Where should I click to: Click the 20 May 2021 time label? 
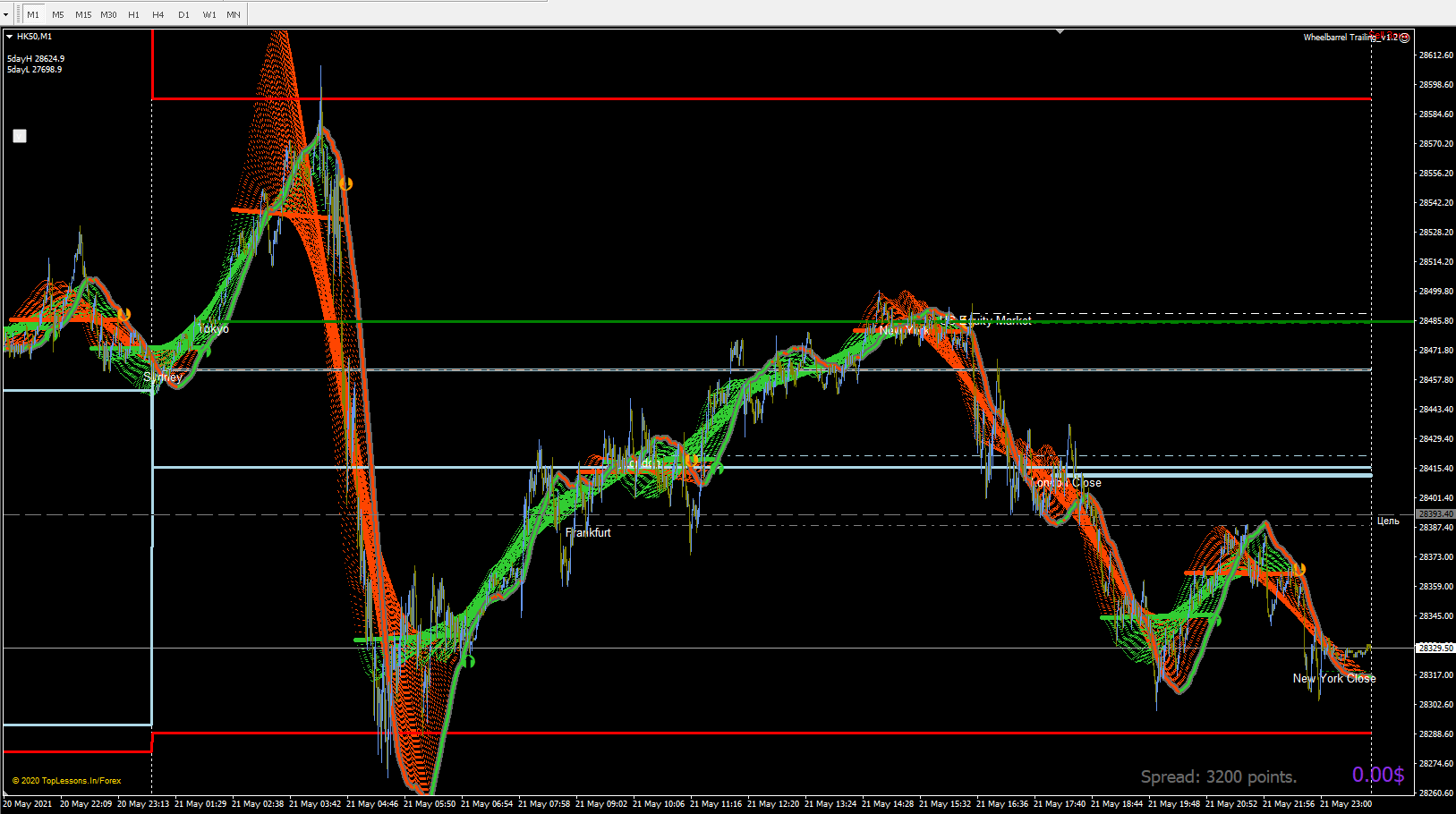click(x=28, y=804)
